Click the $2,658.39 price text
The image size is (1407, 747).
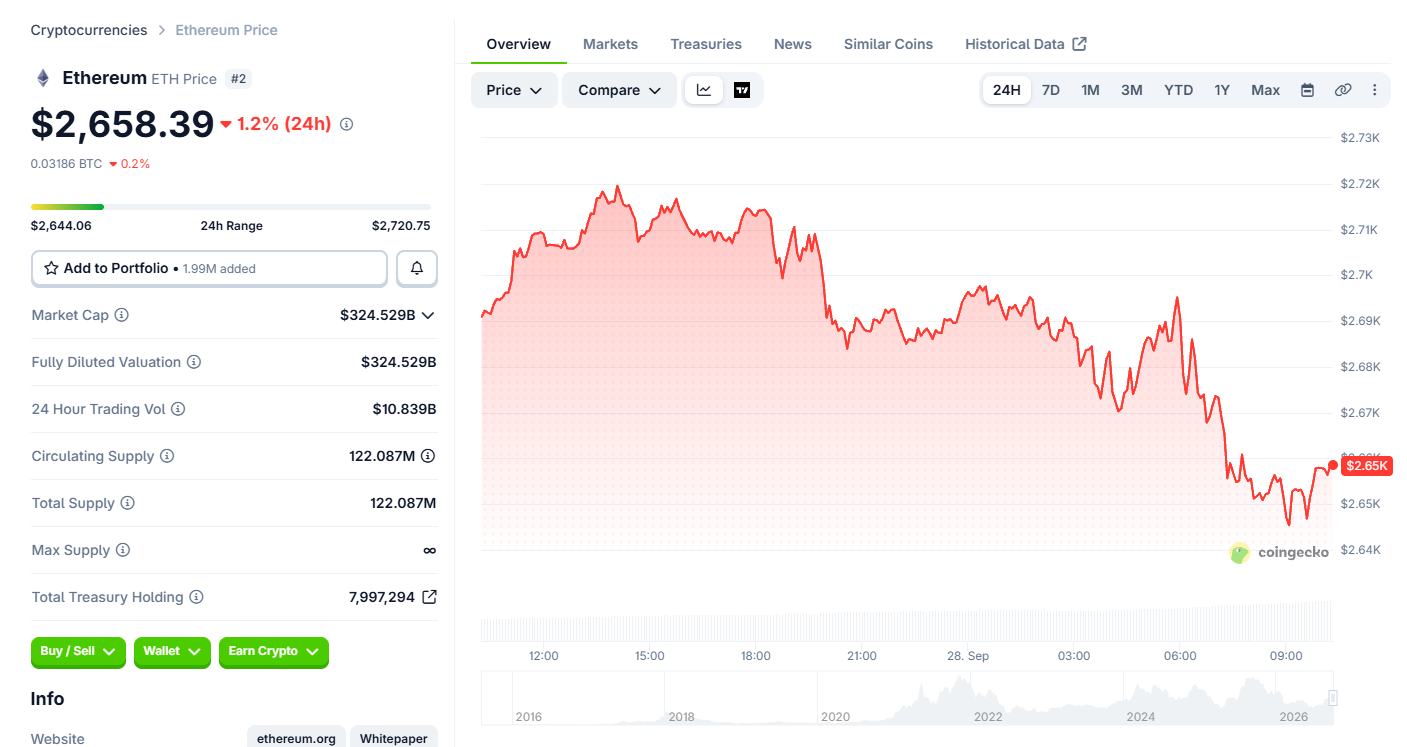(x=123, y=124)
